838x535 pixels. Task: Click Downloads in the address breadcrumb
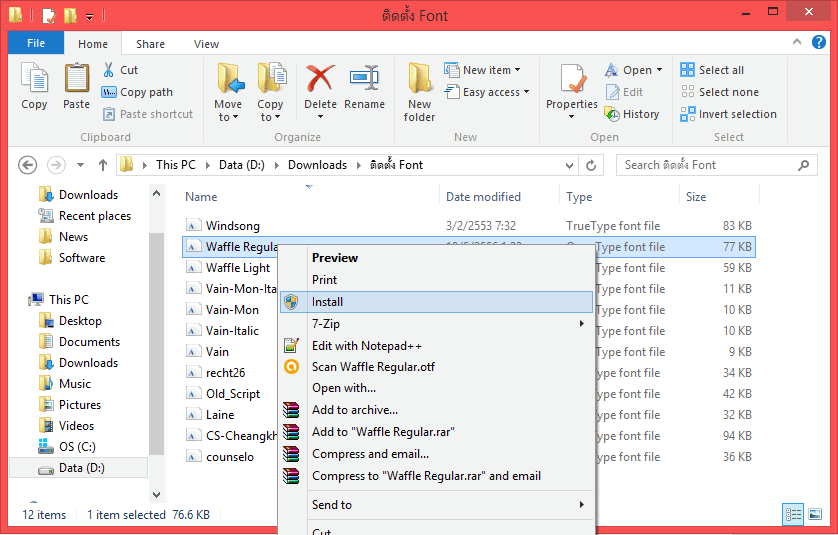tap(317, 165)
